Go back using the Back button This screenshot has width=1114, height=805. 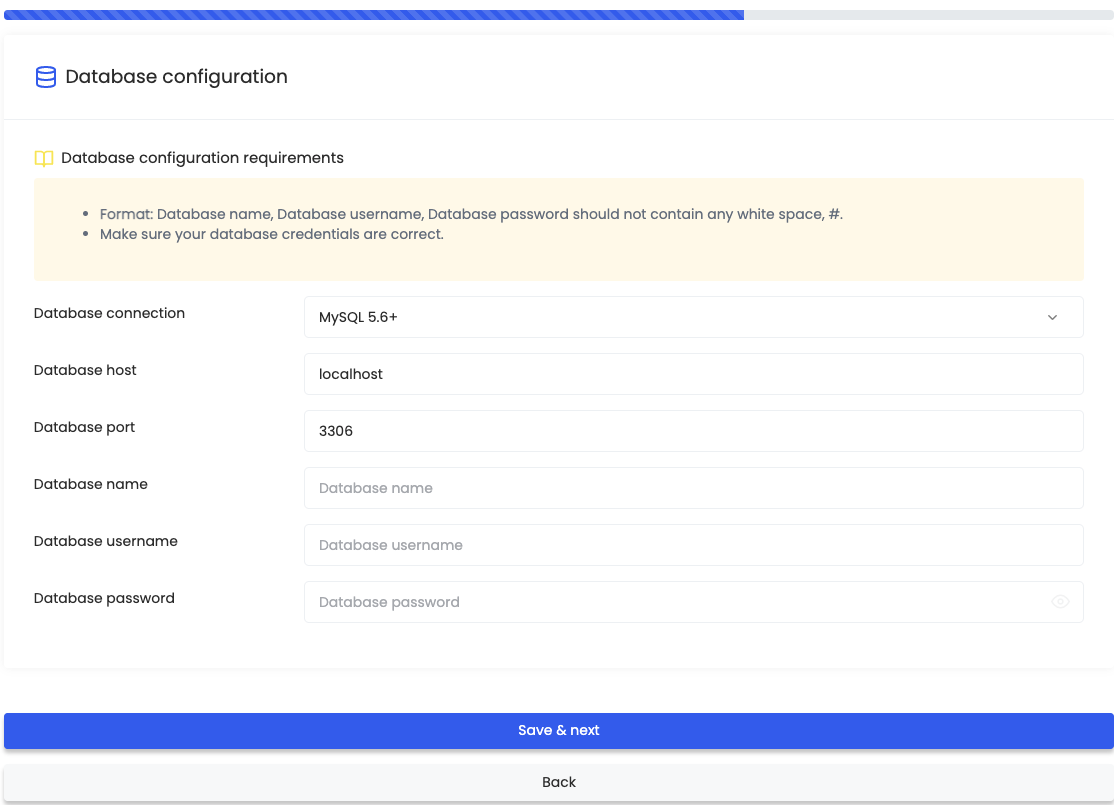[558, 782]
